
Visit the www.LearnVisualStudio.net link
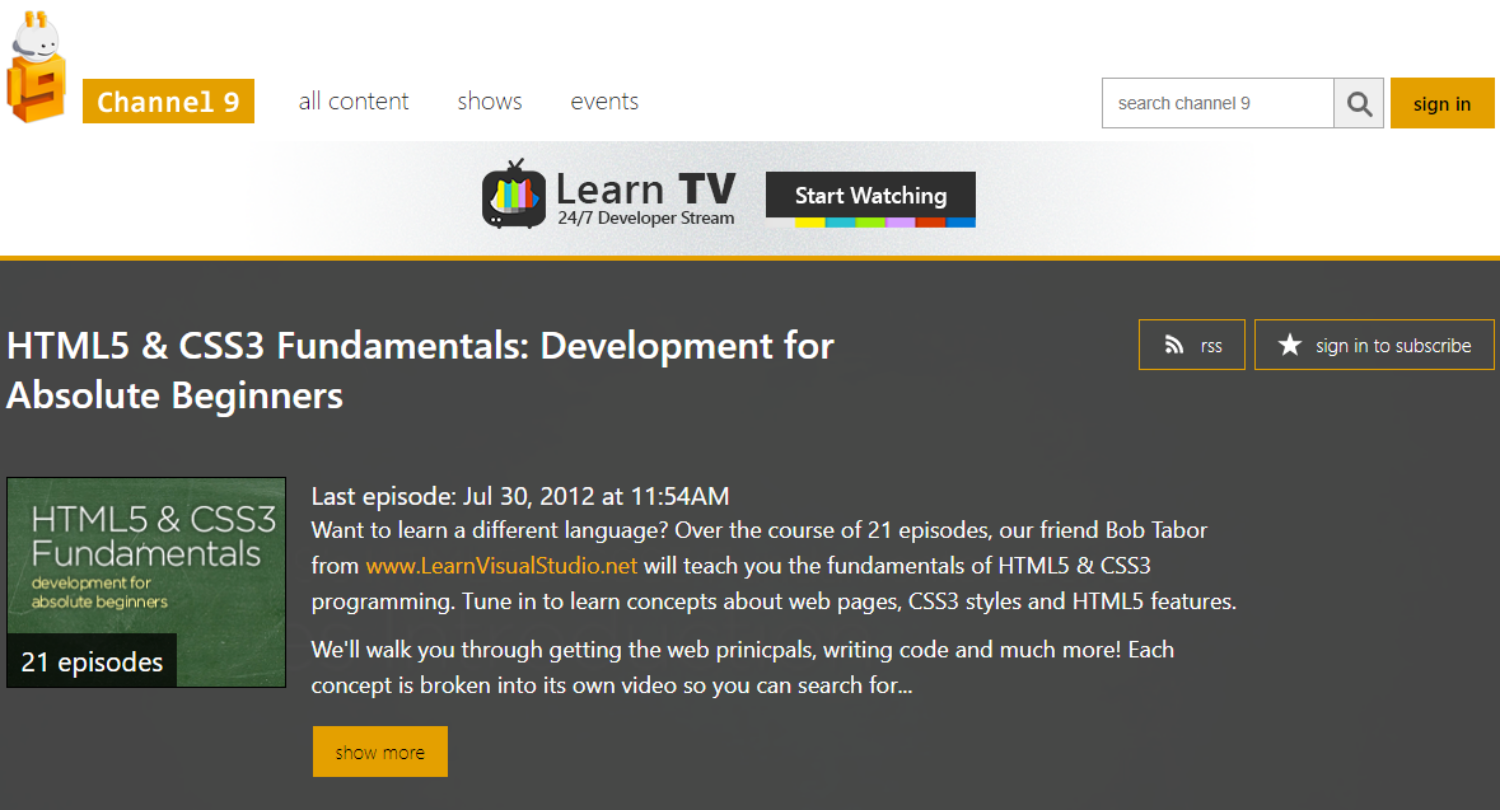501,566
